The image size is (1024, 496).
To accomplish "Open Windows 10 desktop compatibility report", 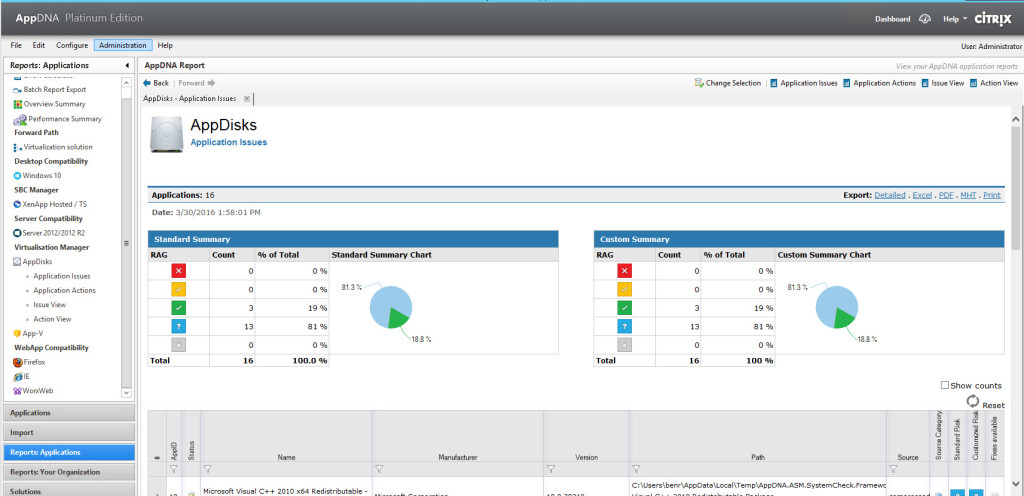I will (43, 175).
